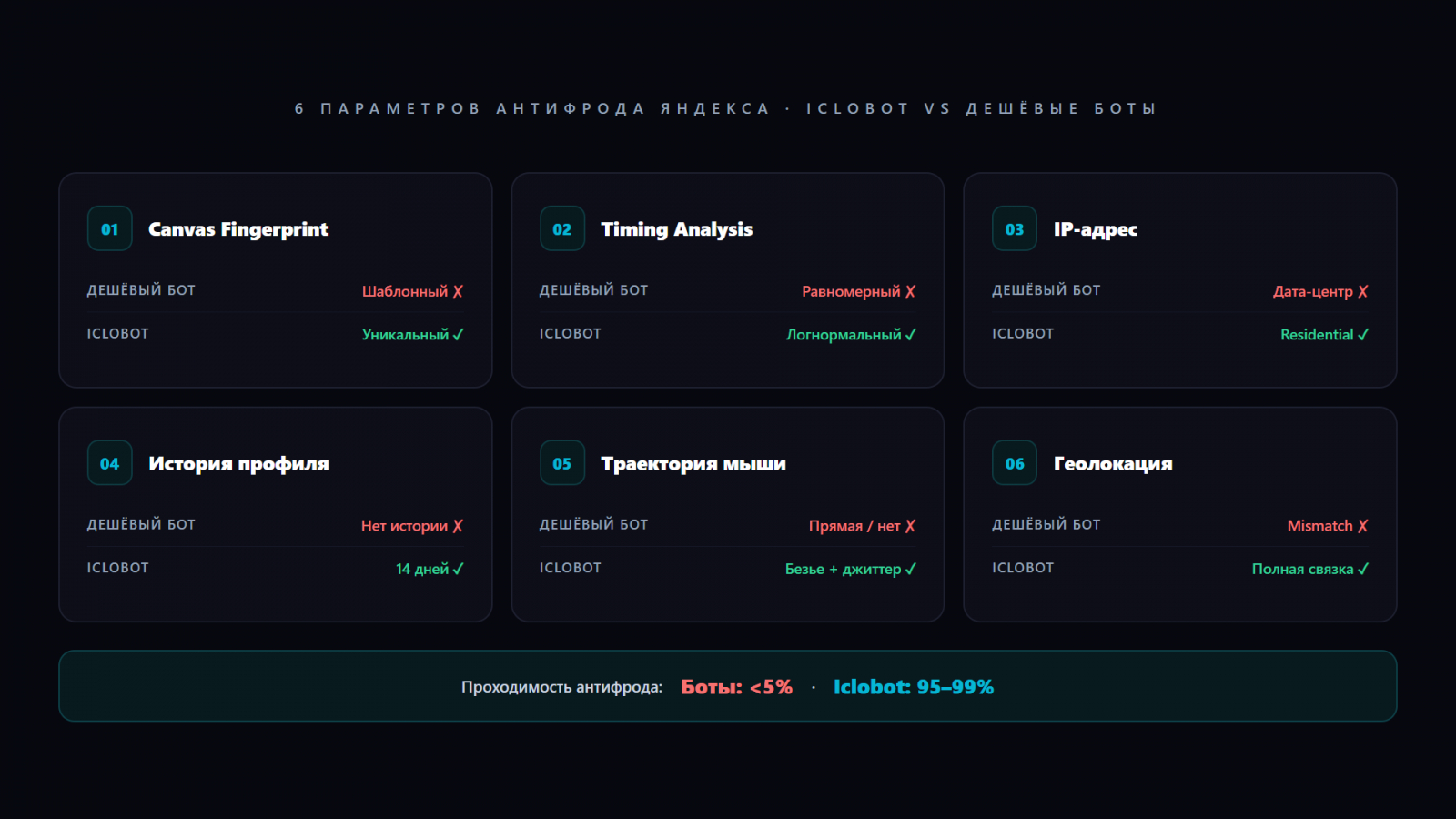
Task: Click the green checkmark after Residential
Action: [1363, 335]
